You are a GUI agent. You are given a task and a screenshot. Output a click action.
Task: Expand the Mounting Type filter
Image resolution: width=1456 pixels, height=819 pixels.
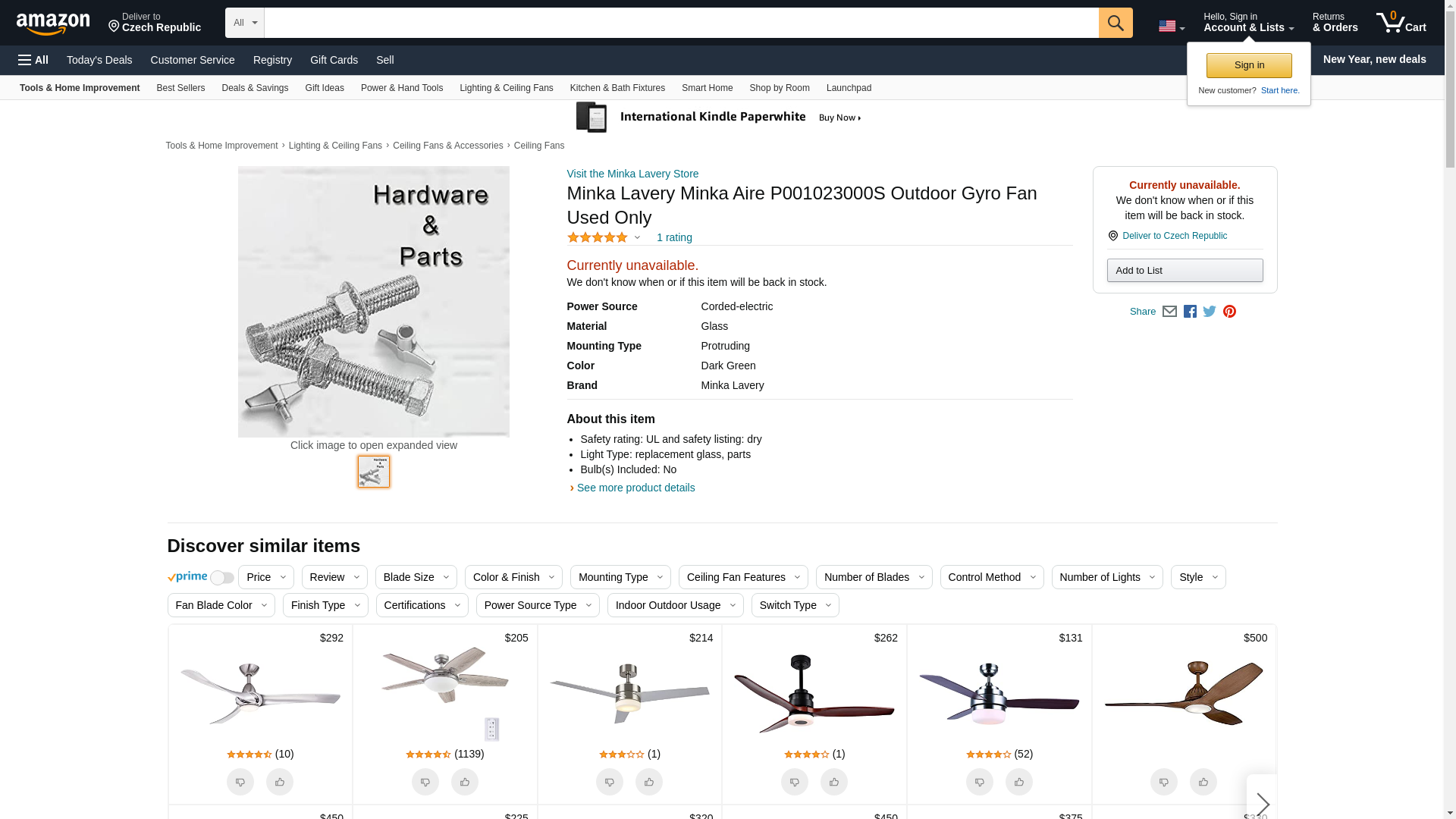point(620,577)
